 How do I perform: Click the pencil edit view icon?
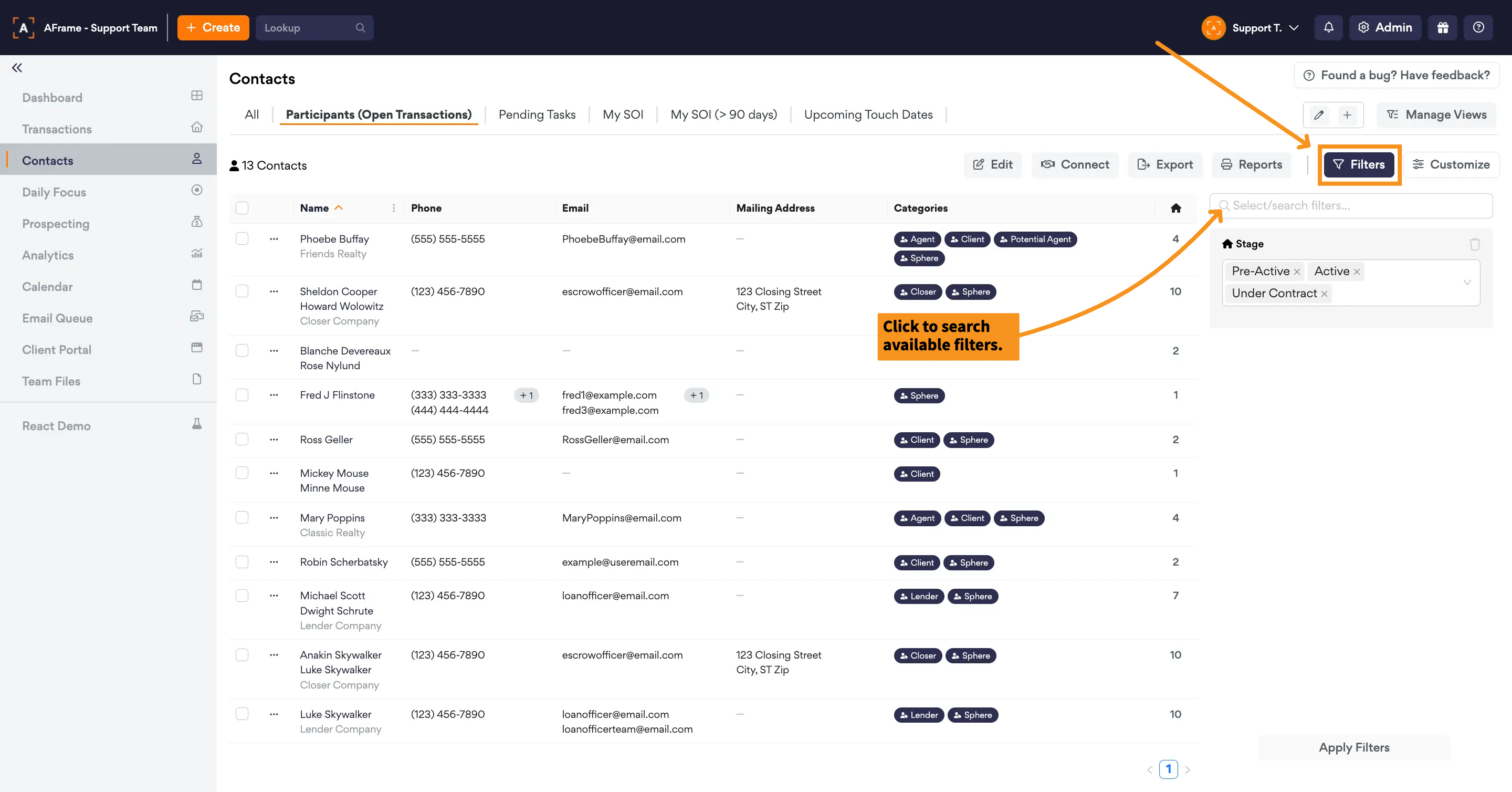(1318, 115)
